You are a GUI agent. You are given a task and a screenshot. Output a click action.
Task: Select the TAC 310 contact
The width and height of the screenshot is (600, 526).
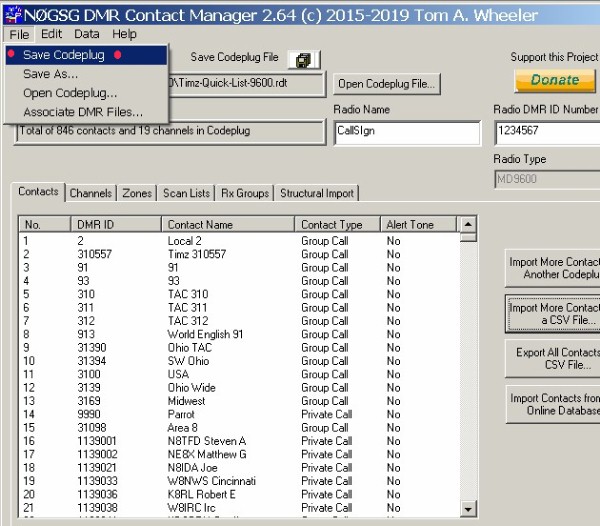pos(239,294)
